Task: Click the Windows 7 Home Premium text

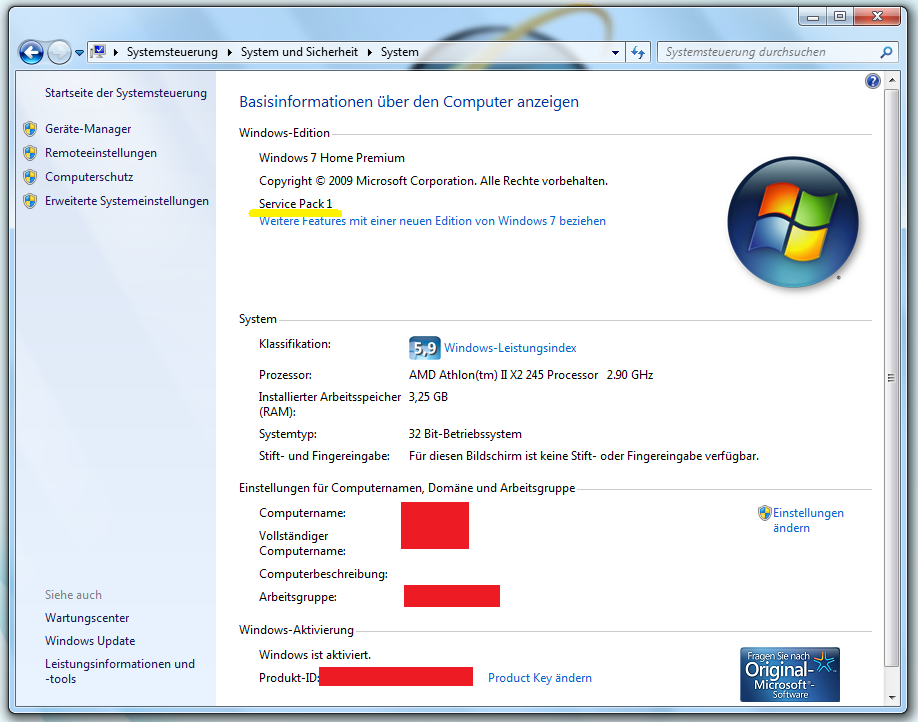Action: pos(332,158)
